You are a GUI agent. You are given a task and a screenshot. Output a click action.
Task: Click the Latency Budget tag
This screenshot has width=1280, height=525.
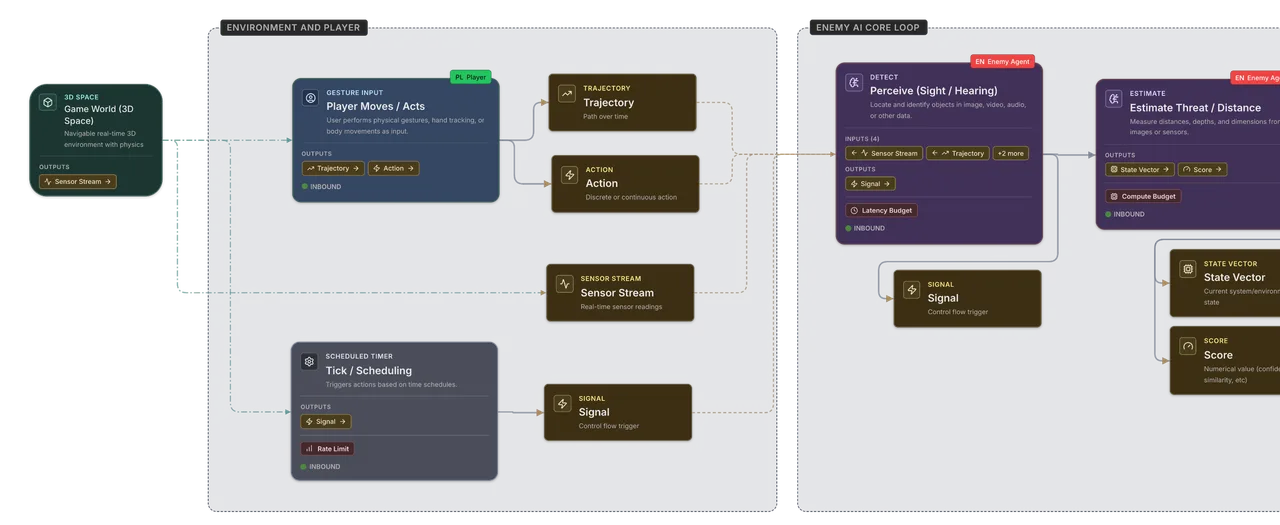coord(881,211)
